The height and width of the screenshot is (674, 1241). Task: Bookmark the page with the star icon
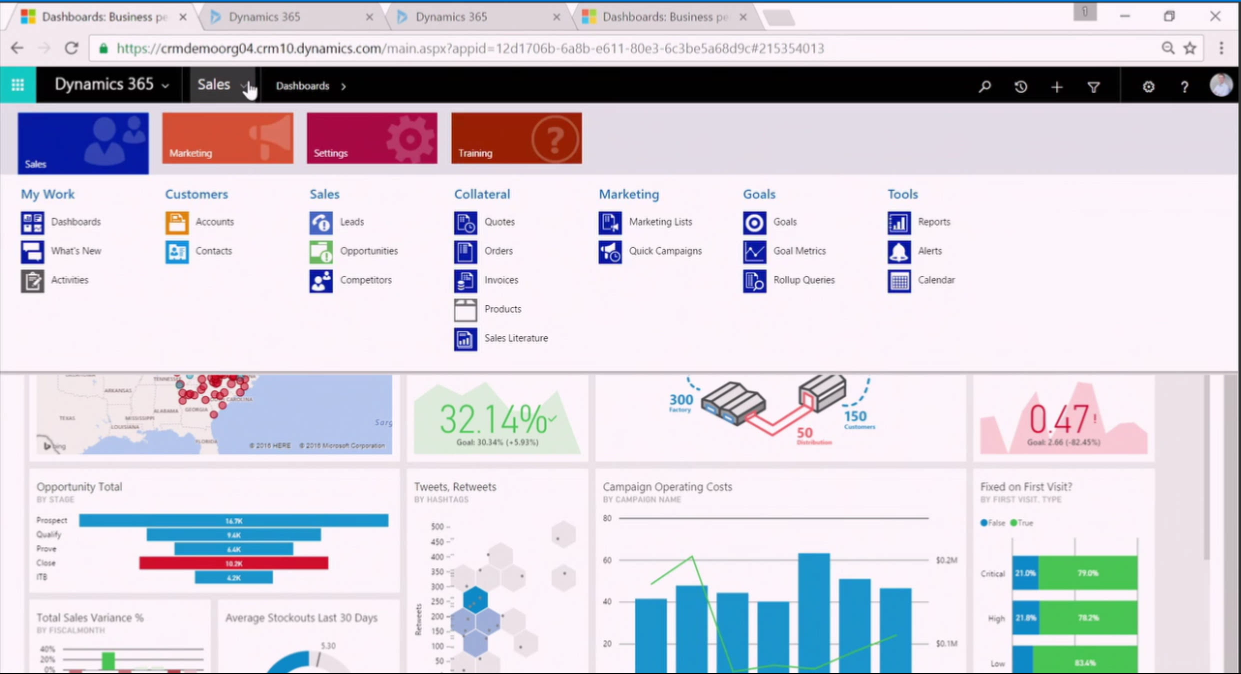coord(1190,48)
